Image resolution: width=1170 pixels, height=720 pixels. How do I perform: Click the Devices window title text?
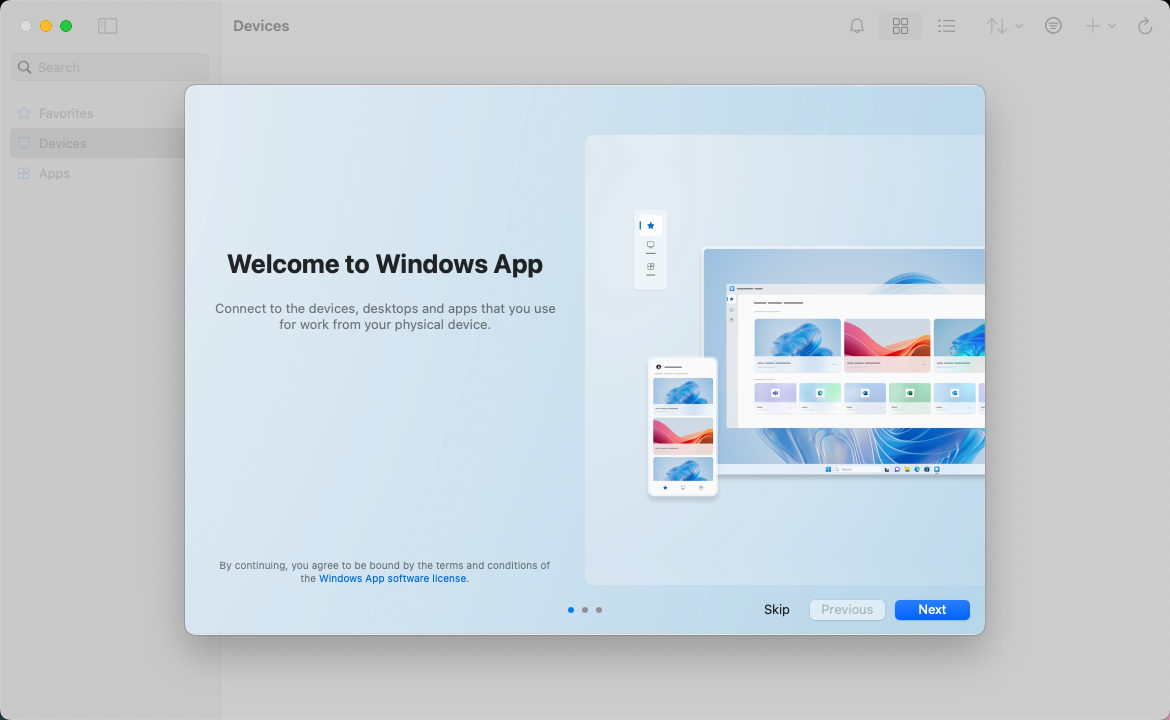click(x=261, y=26)
